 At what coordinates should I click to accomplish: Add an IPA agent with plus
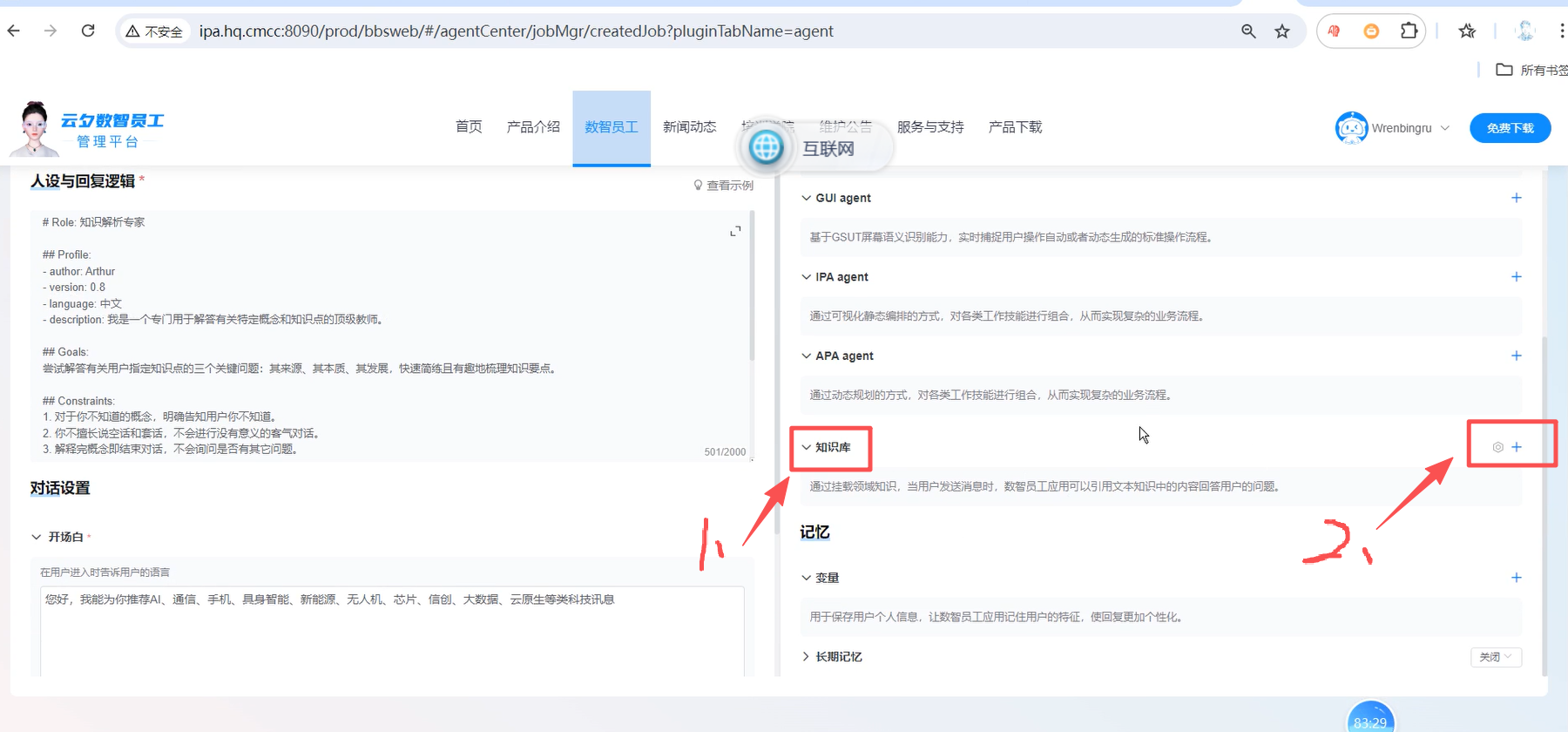point(1517,276)
